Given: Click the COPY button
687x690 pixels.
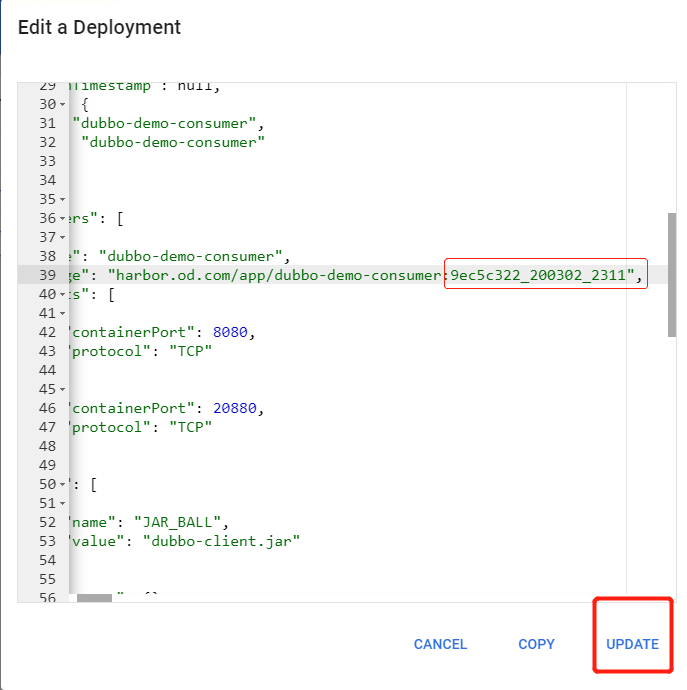Looking at the screenshot, I should (536, 644).
